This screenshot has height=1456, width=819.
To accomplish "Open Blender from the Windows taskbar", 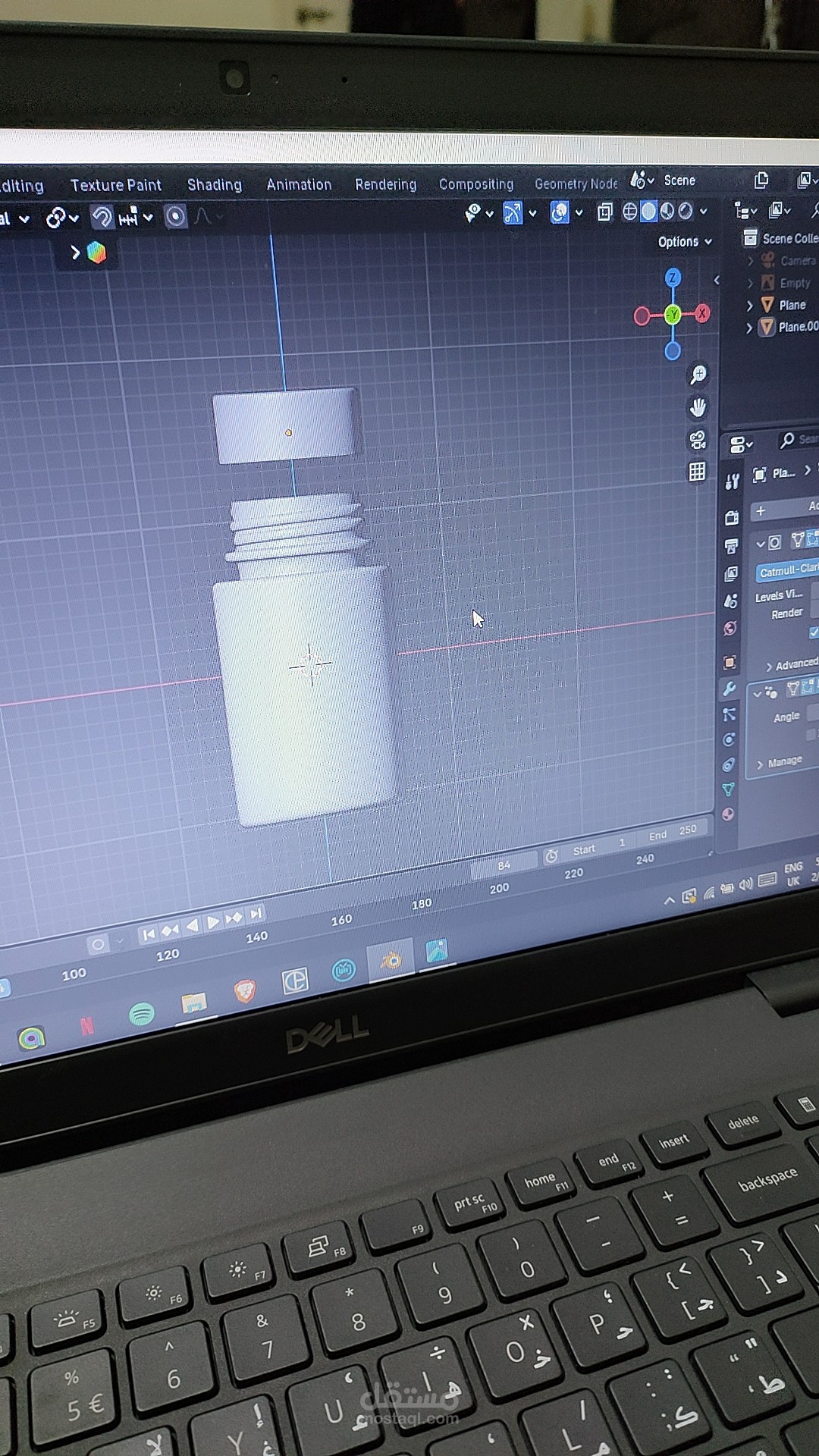I will pyautogui.click(x=391, y=961).
